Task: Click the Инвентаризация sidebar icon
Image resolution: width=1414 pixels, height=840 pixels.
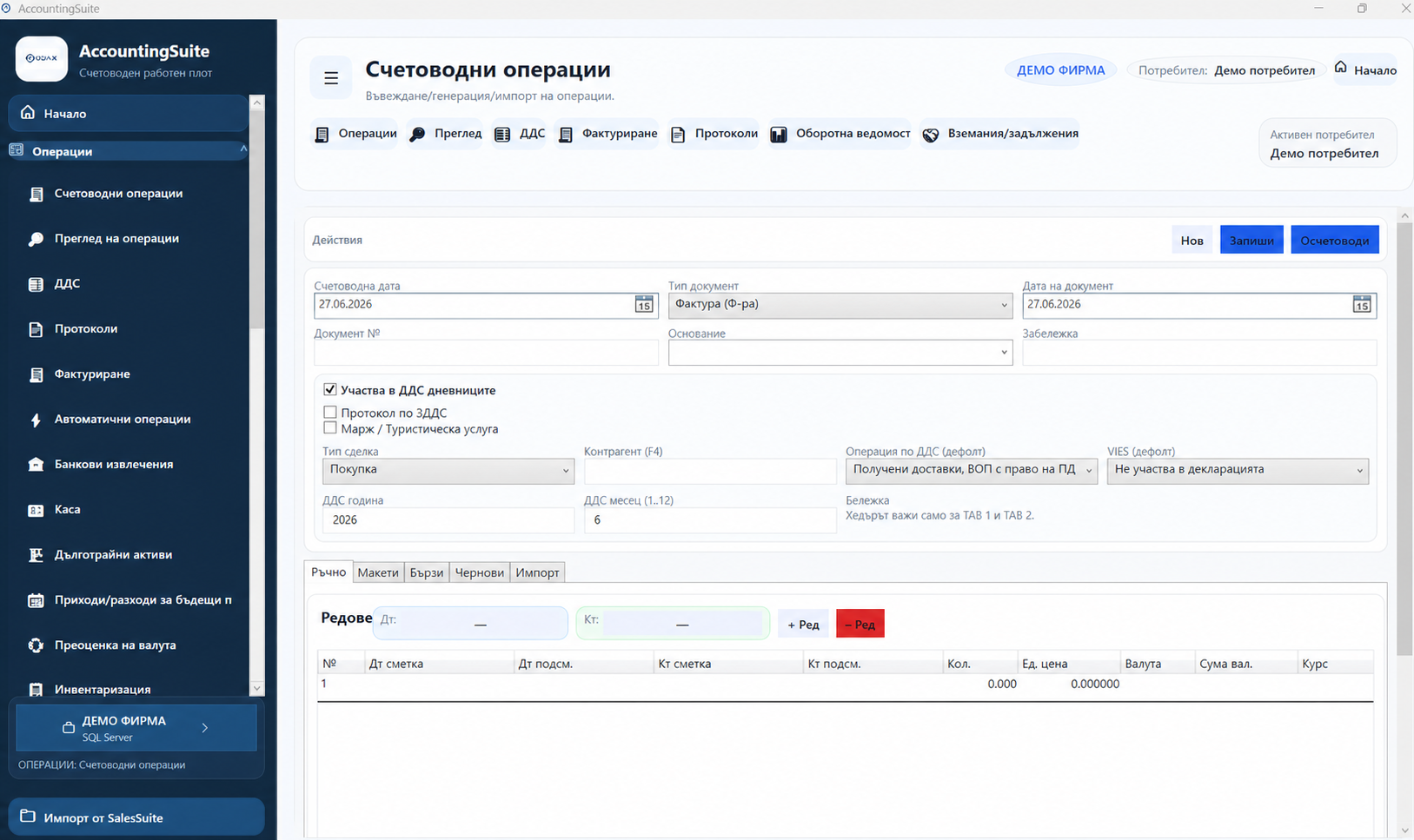Action: point(36,690)
